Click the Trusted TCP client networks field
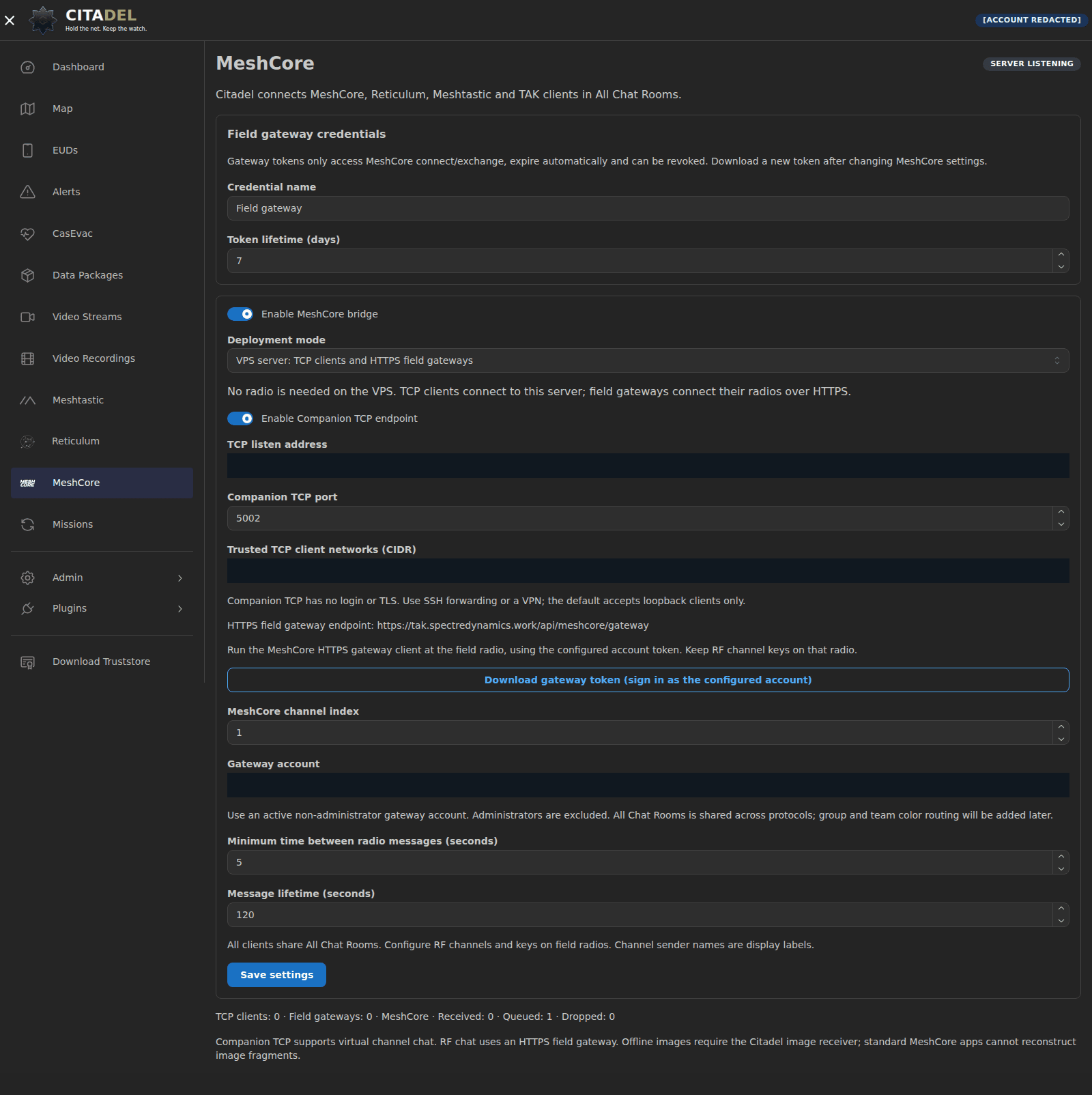1092x1095 pixels. click(x=648, y=571)
